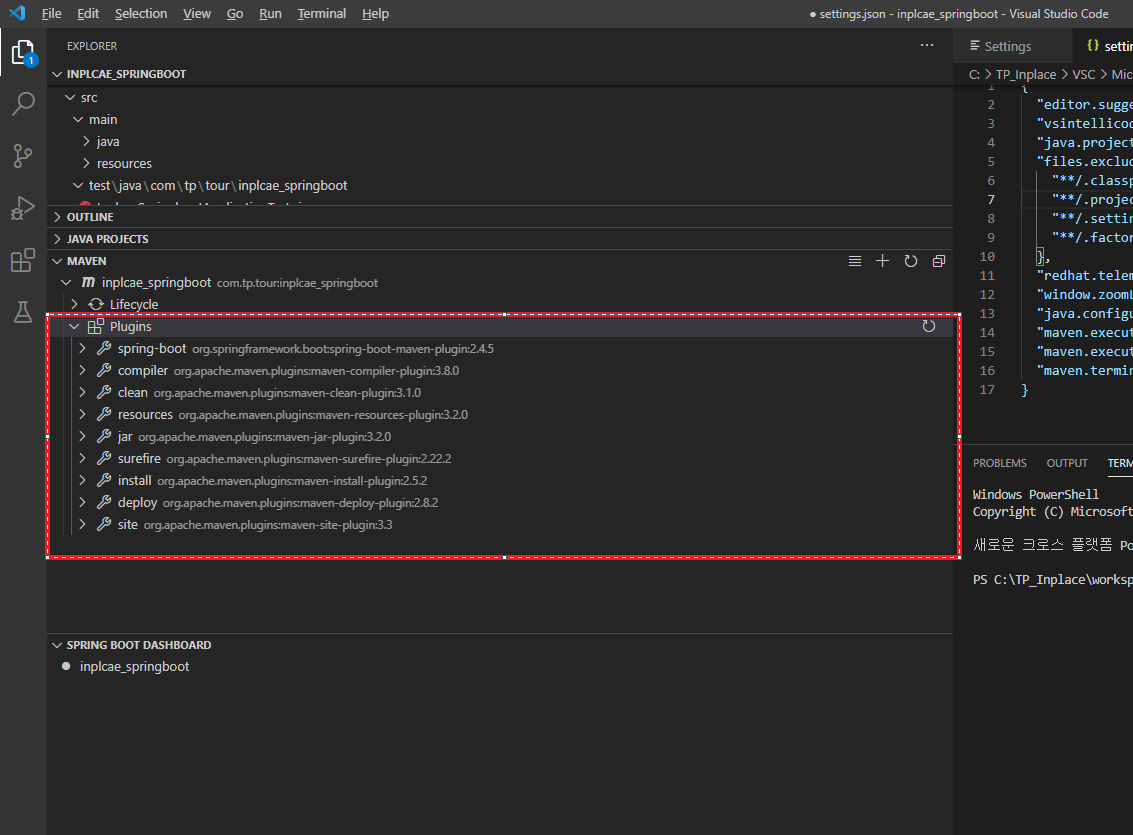Image resolution: width=1133 pixels, height=835 pixels.
Task: Open Source Control view icon
Action: tap(23, 155)
